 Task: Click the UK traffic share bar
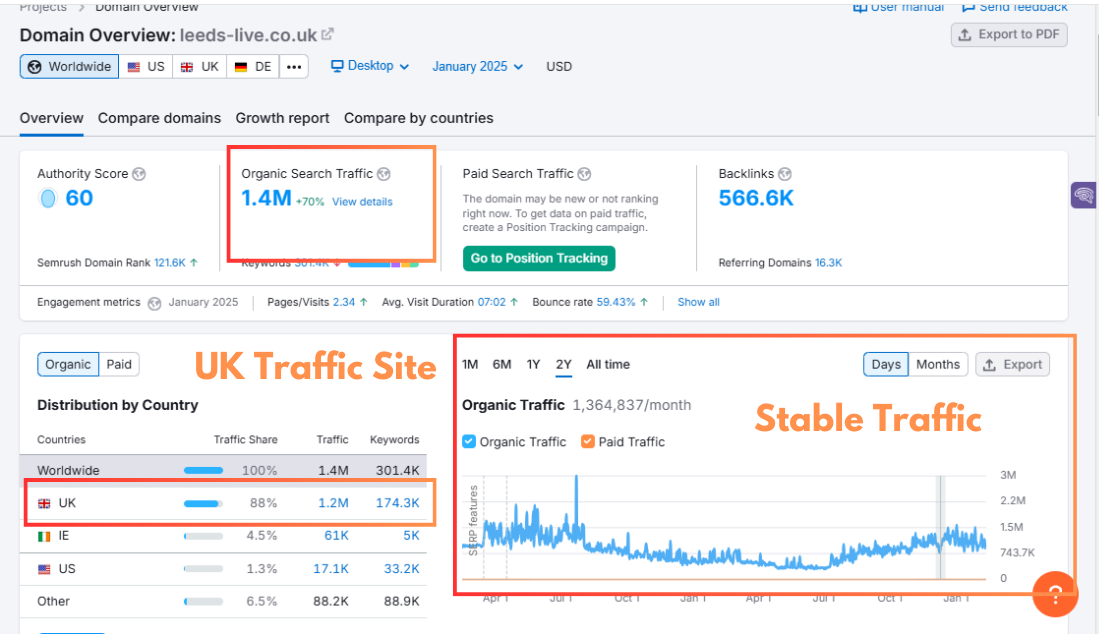click(203, 504)
